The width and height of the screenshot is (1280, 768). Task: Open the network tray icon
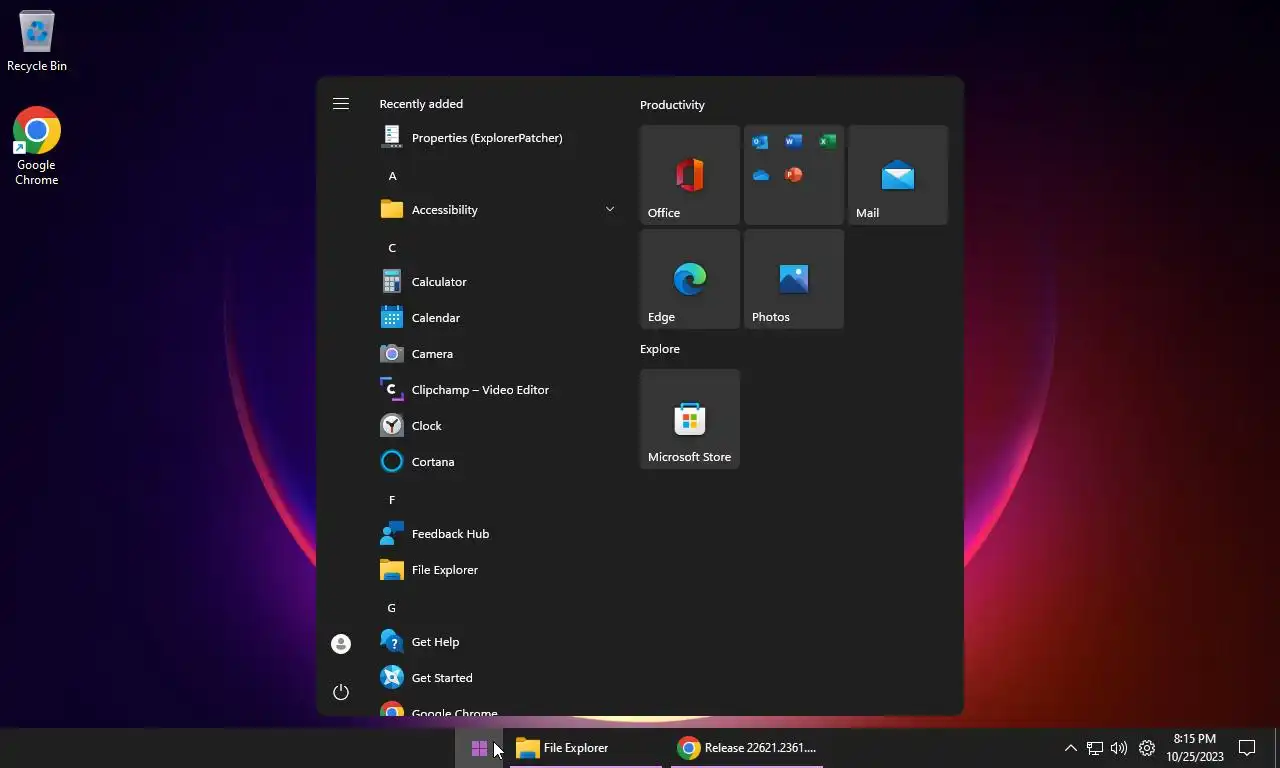coord(1095,748)
